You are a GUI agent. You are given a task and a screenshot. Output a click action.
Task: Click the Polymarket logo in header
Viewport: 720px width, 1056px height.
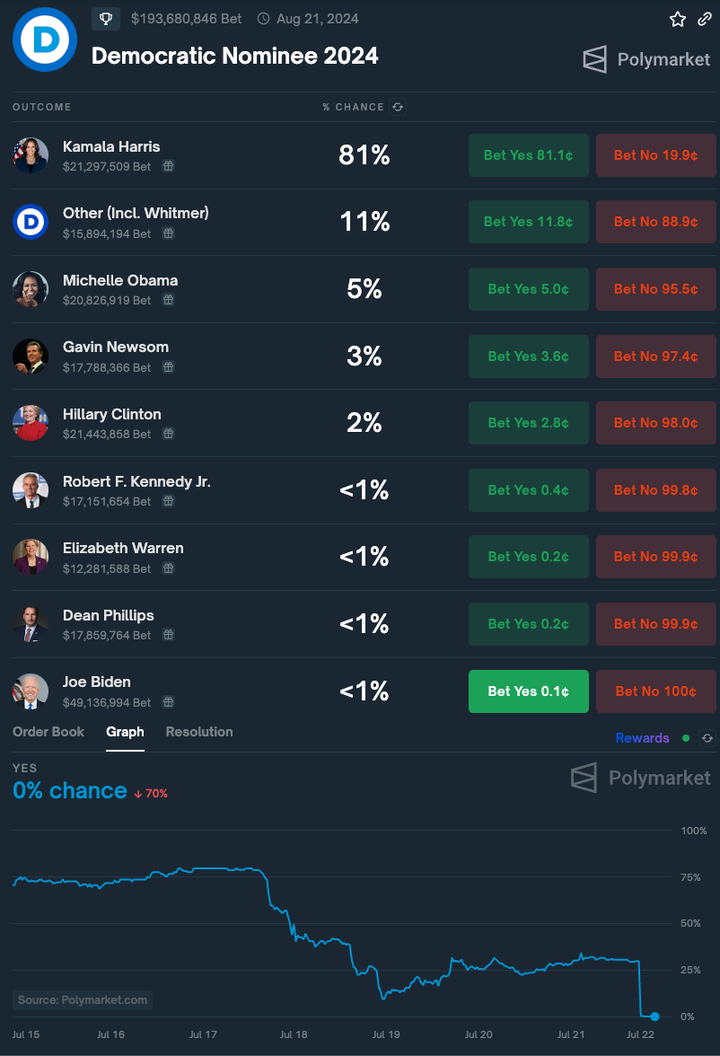[x=646, y=59]
